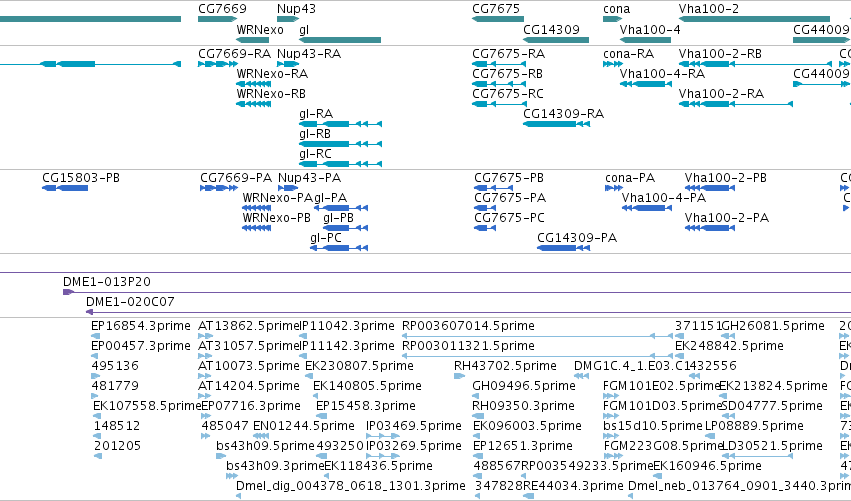
Task: Click the Nup43-PA protein label
Action: coord(309,178)
